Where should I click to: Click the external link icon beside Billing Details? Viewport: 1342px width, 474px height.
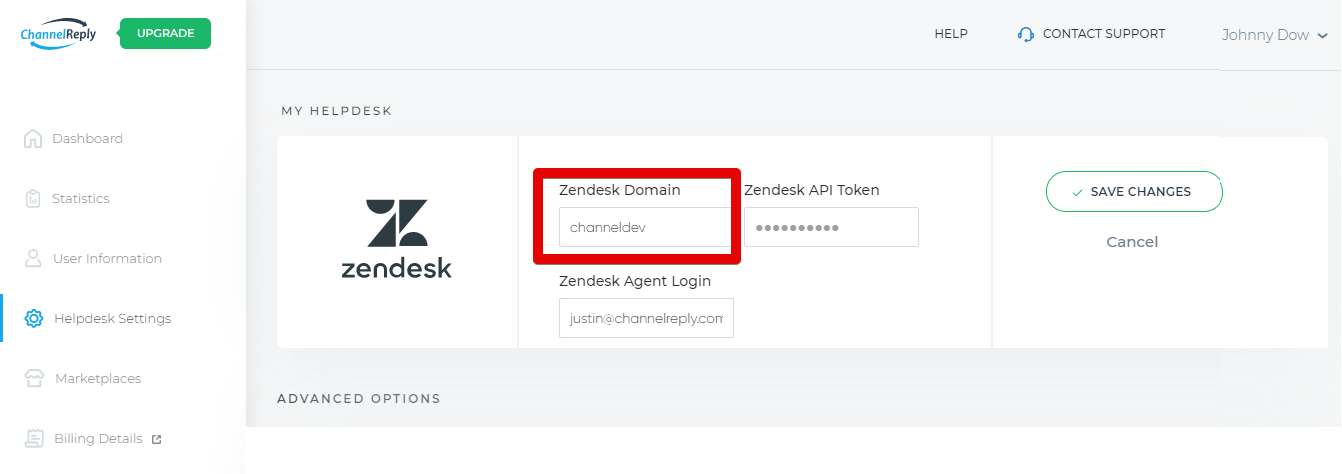pyautogui.click(x=156, y=439)
